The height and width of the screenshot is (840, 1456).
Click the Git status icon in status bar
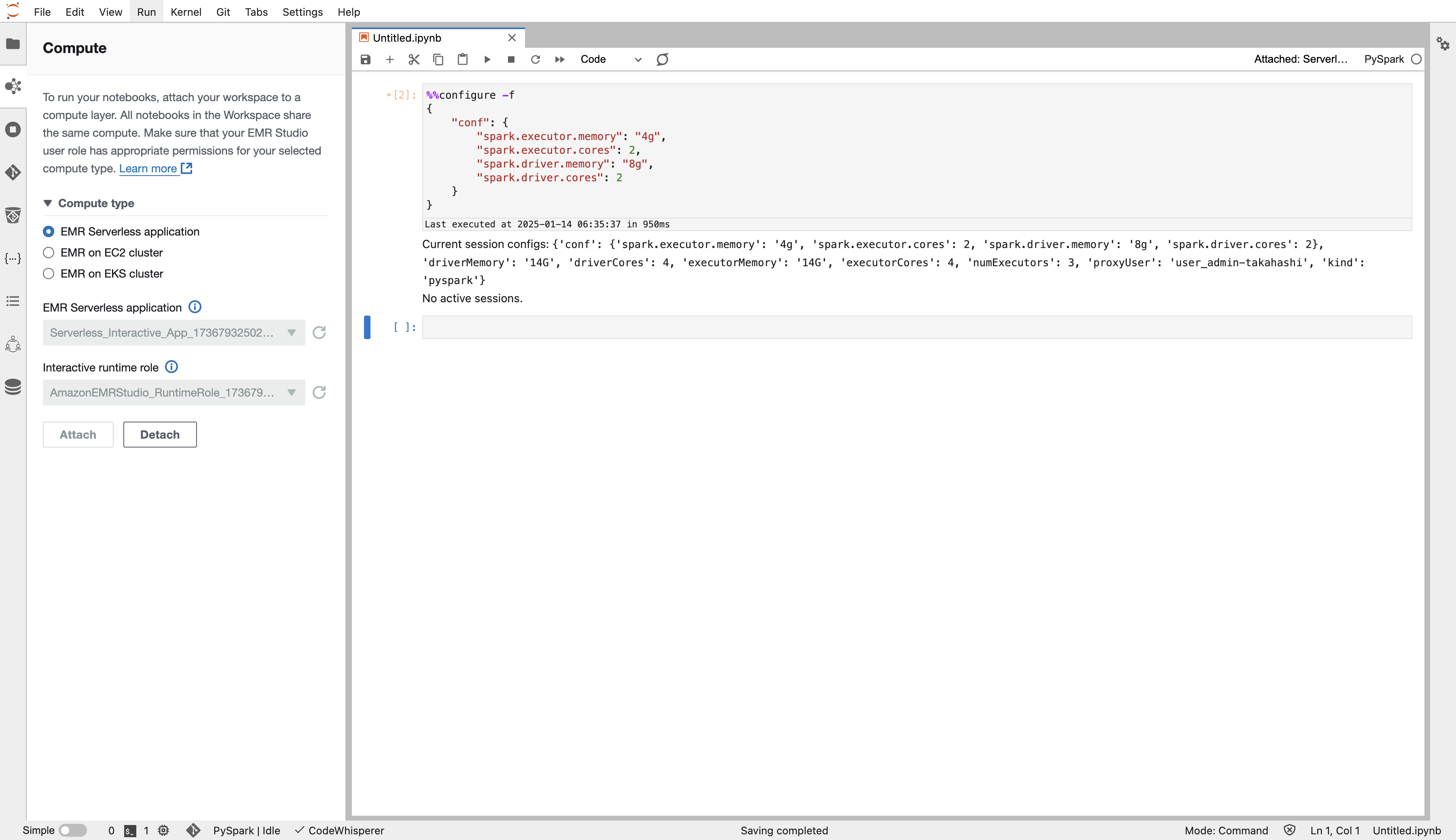(193, 830)
